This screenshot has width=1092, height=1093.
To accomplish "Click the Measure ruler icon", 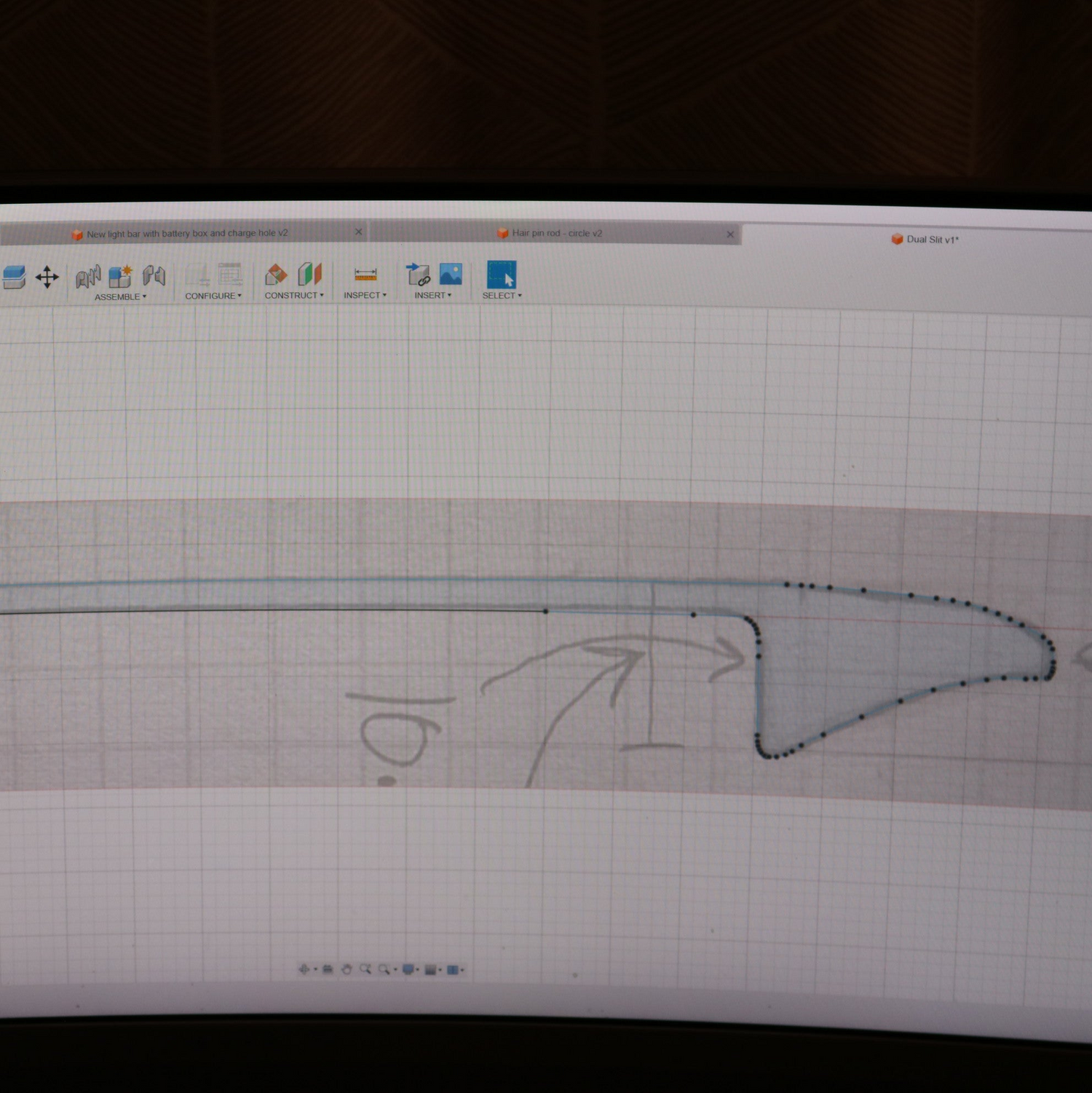I will [365, 275].
